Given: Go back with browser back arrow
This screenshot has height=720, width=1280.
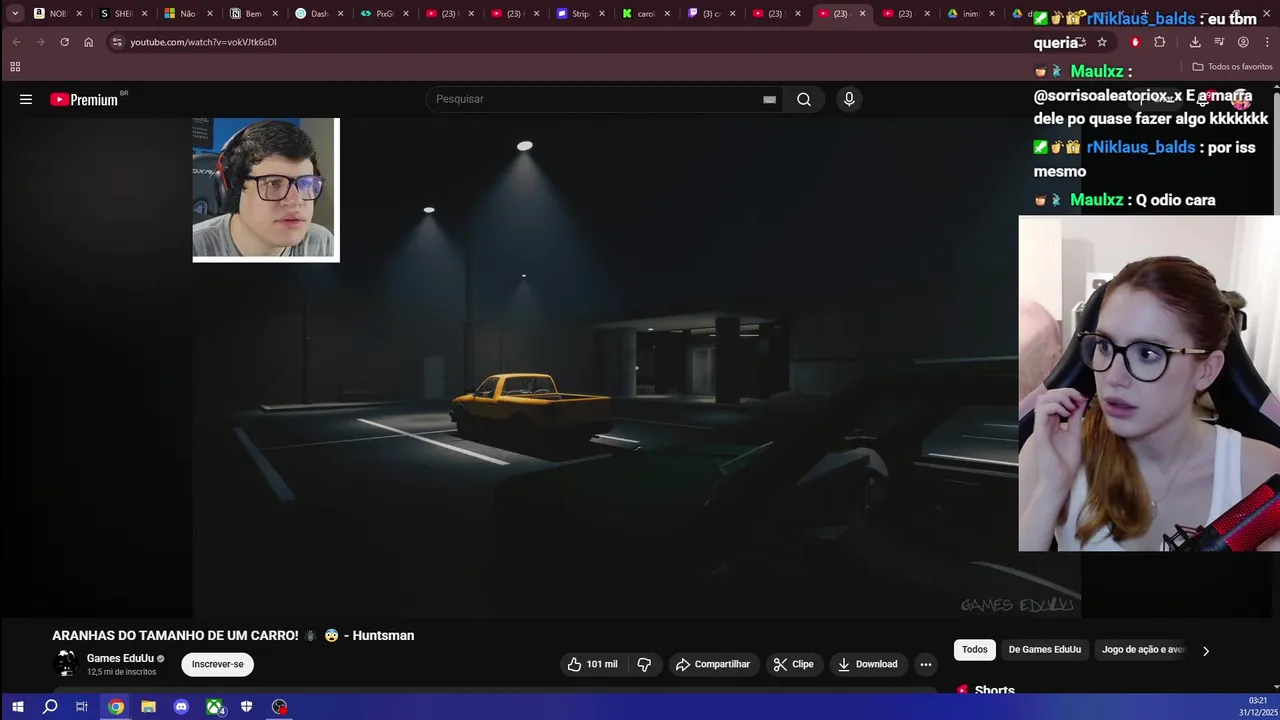Looking at the screenshot, I should click(x=16, y=42).
